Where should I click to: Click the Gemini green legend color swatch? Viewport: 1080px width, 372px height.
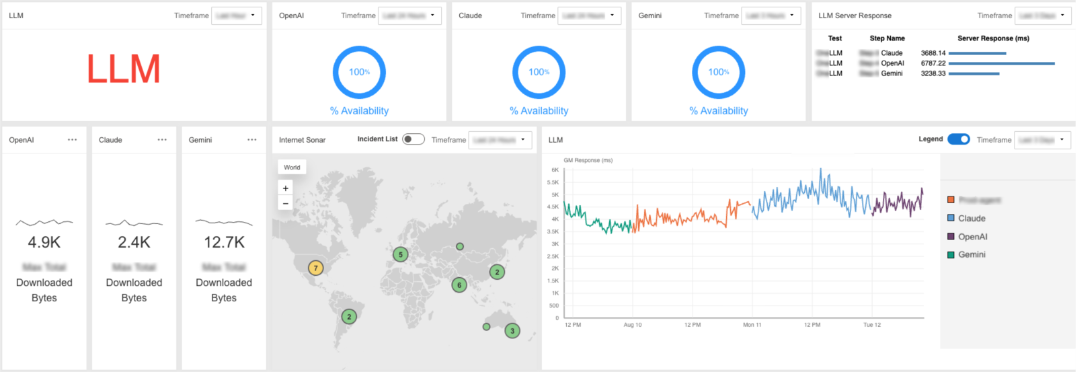point(951,255)
